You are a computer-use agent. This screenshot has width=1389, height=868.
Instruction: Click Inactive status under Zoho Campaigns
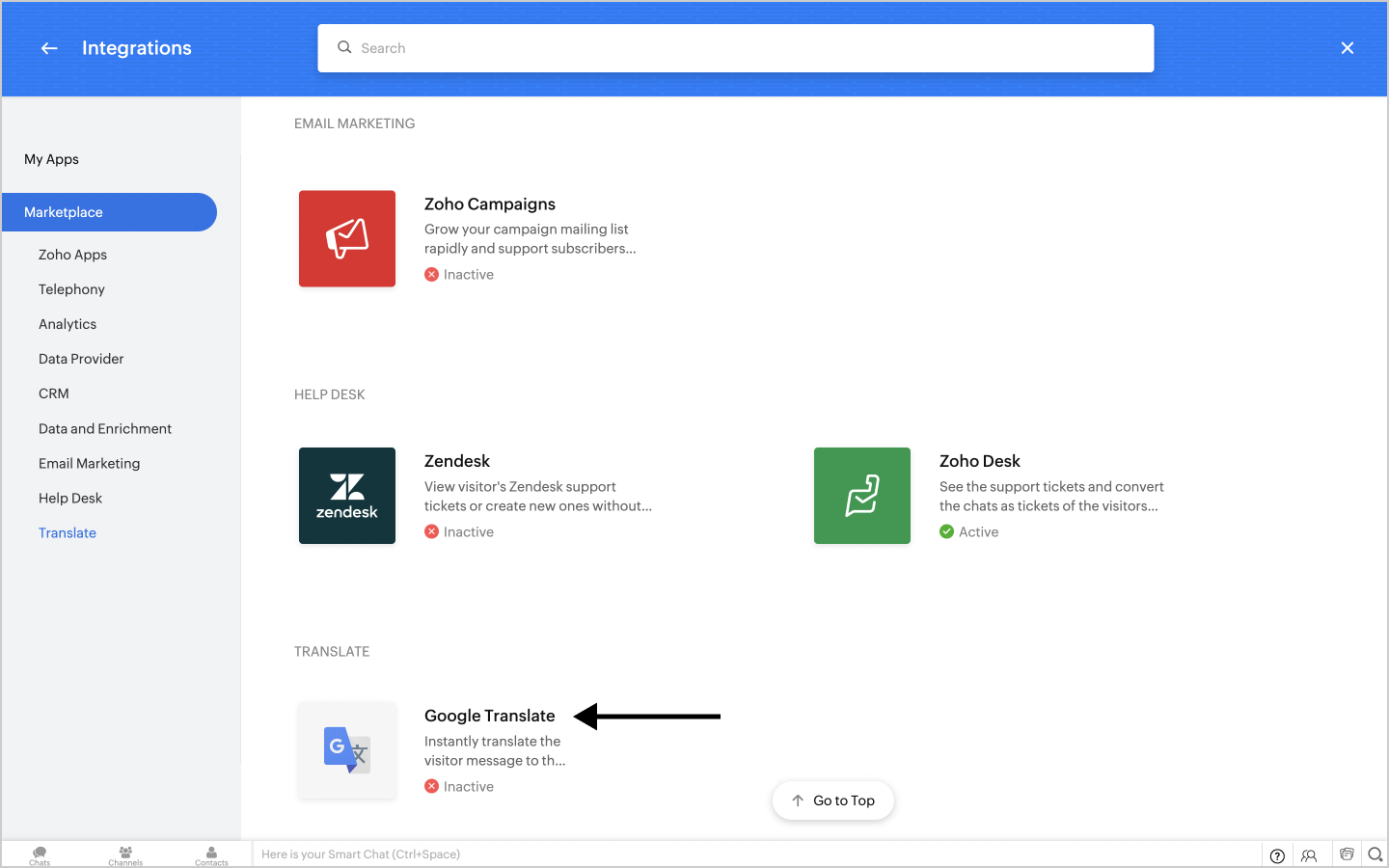click(x=459, y=275)
